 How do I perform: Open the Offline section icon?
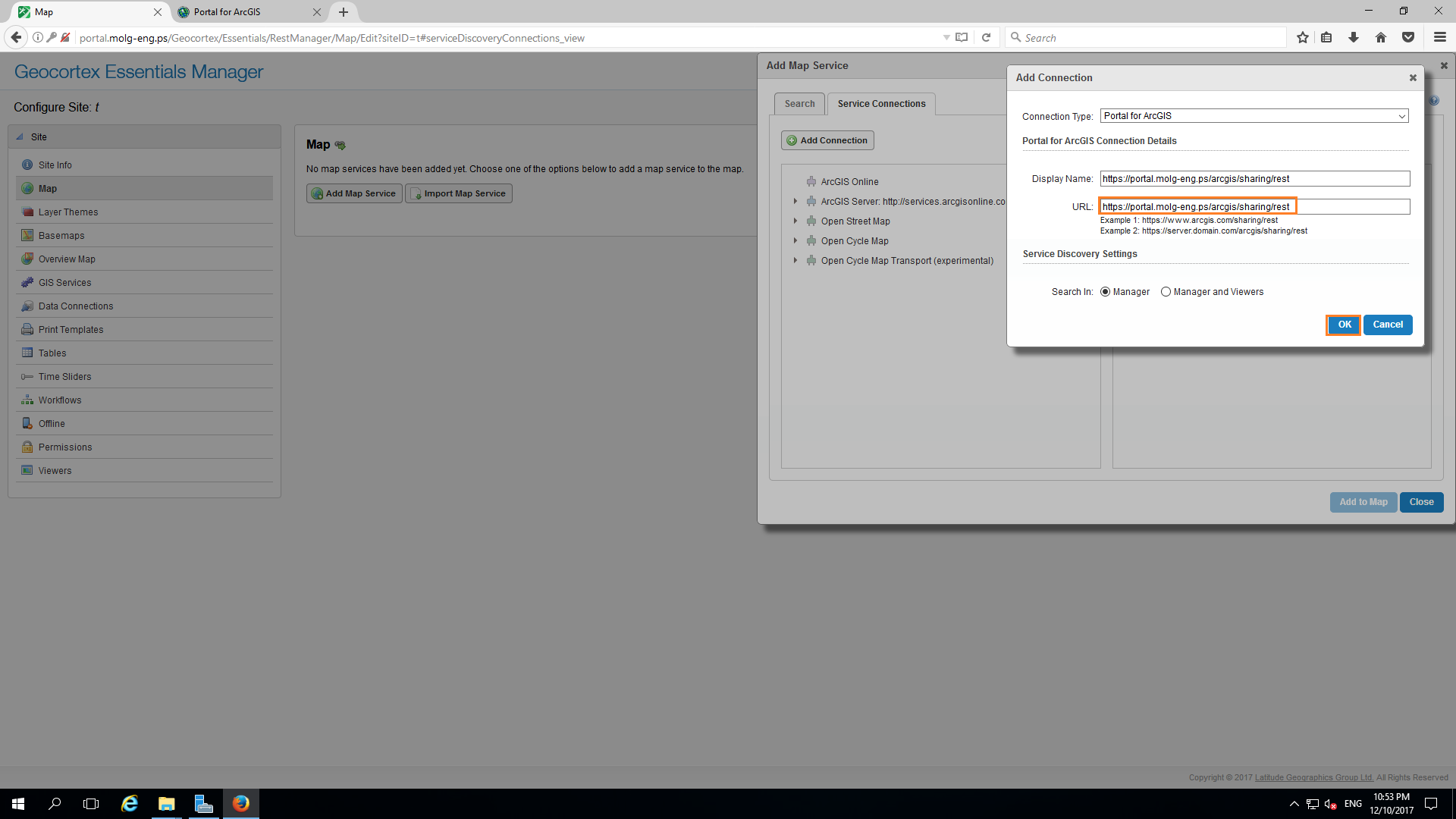tap(27, 424)
